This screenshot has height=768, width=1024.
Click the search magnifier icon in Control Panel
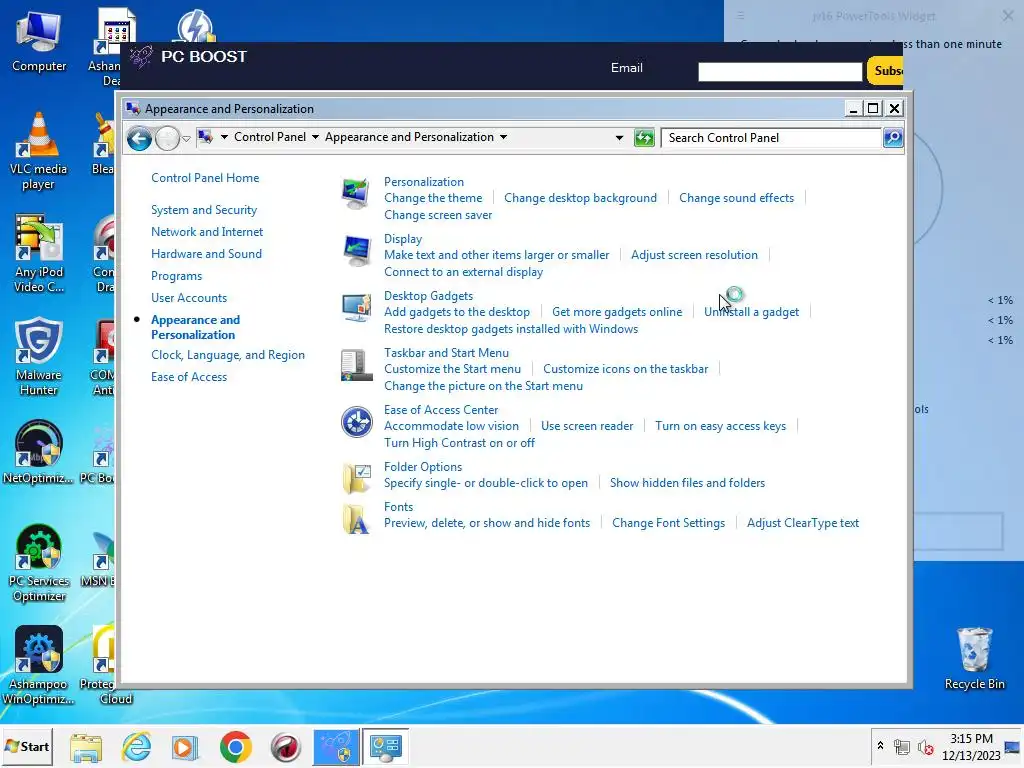tap(893, 138)
